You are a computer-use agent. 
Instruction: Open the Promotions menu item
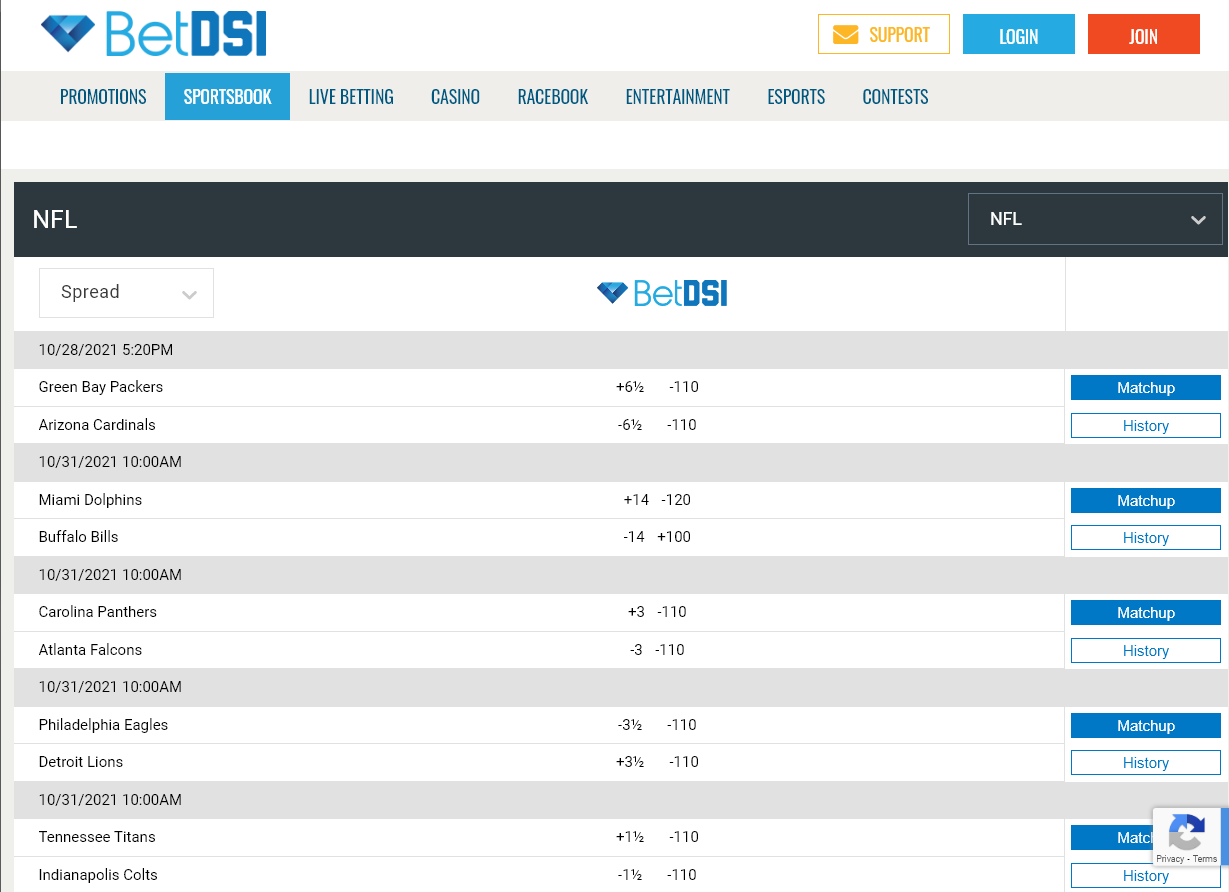click(103, 97)
